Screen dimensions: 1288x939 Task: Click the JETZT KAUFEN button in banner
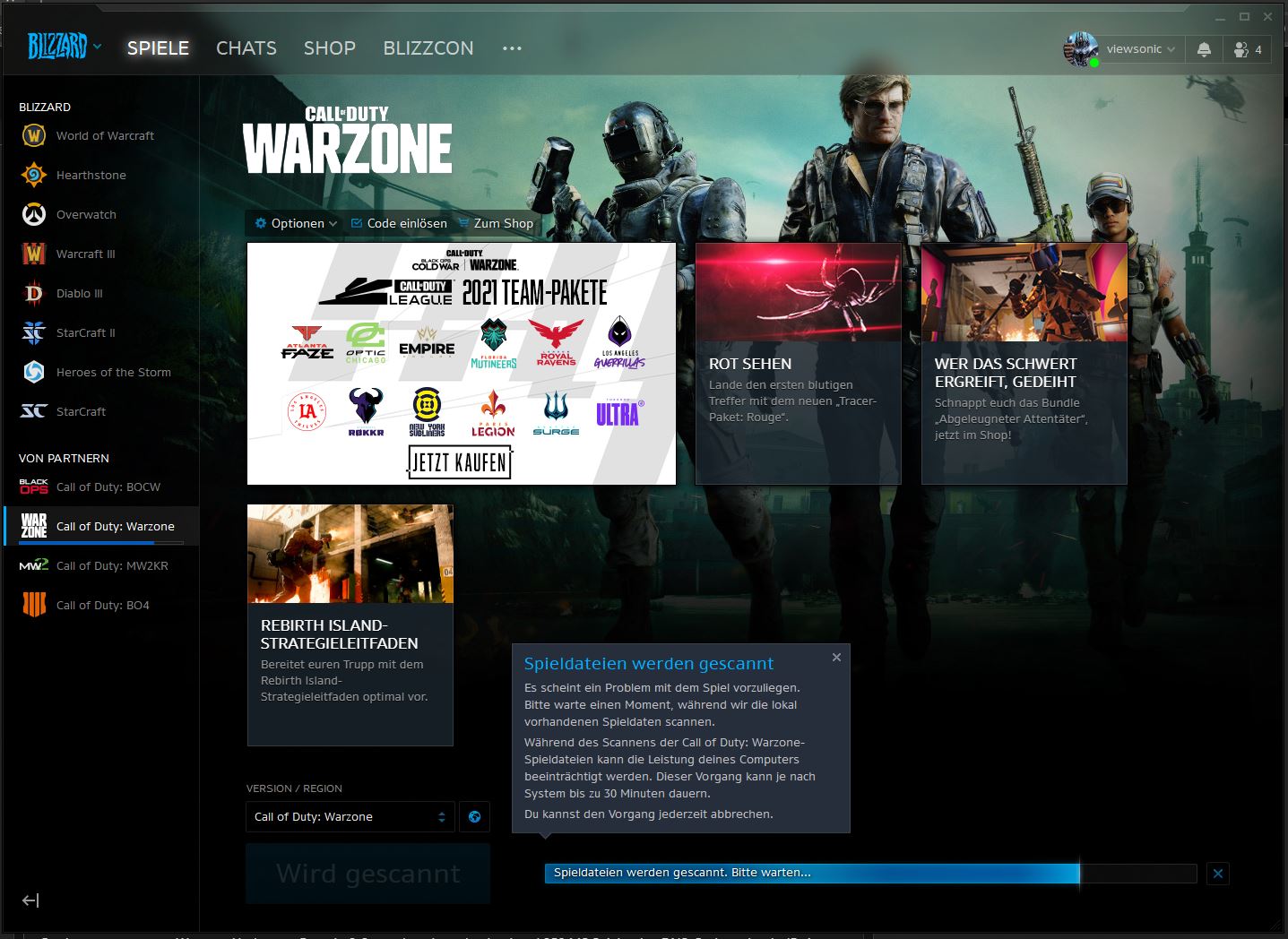click(x=460, y=462)
